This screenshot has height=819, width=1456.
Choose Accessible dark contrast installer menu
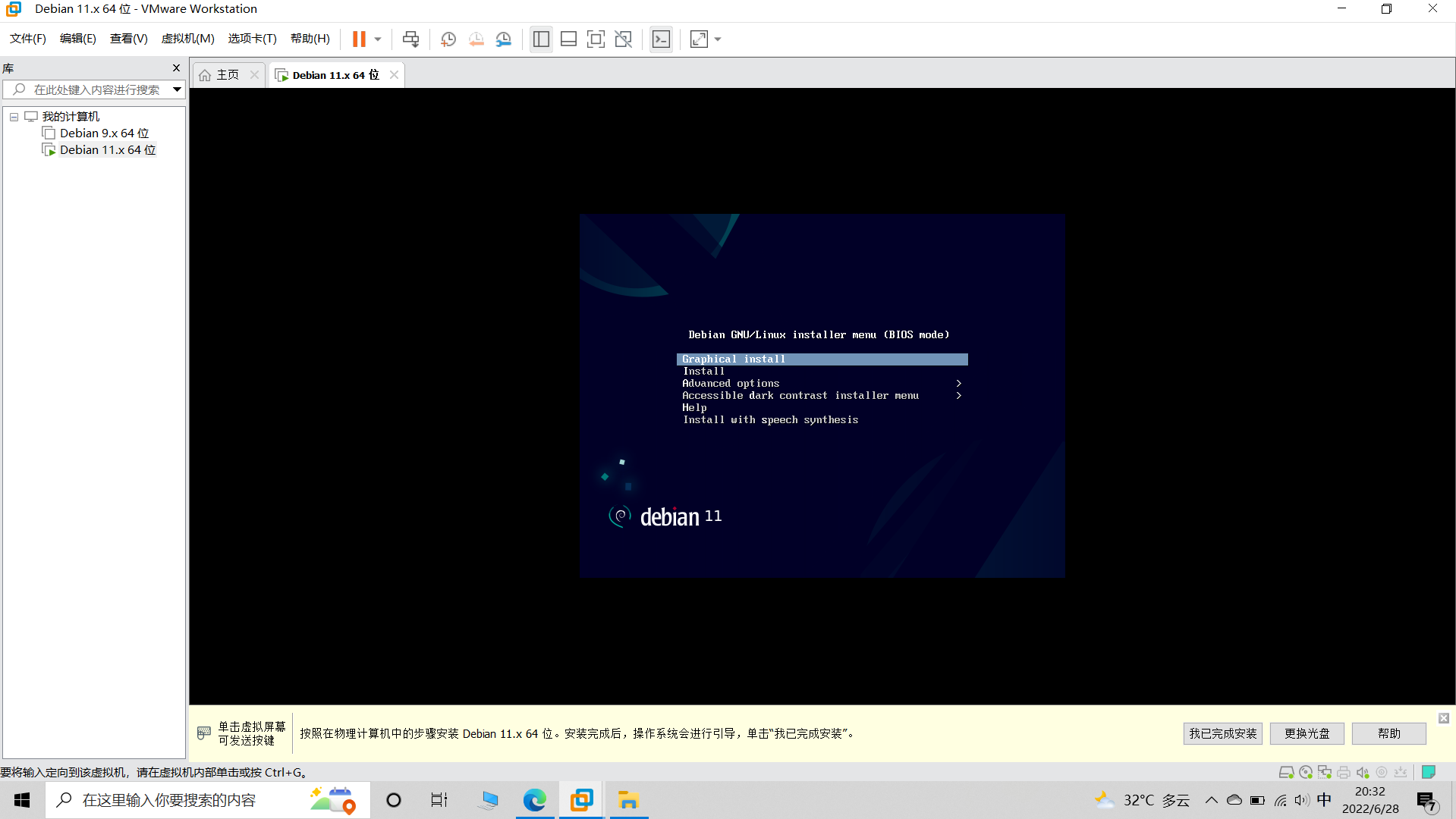822,395
